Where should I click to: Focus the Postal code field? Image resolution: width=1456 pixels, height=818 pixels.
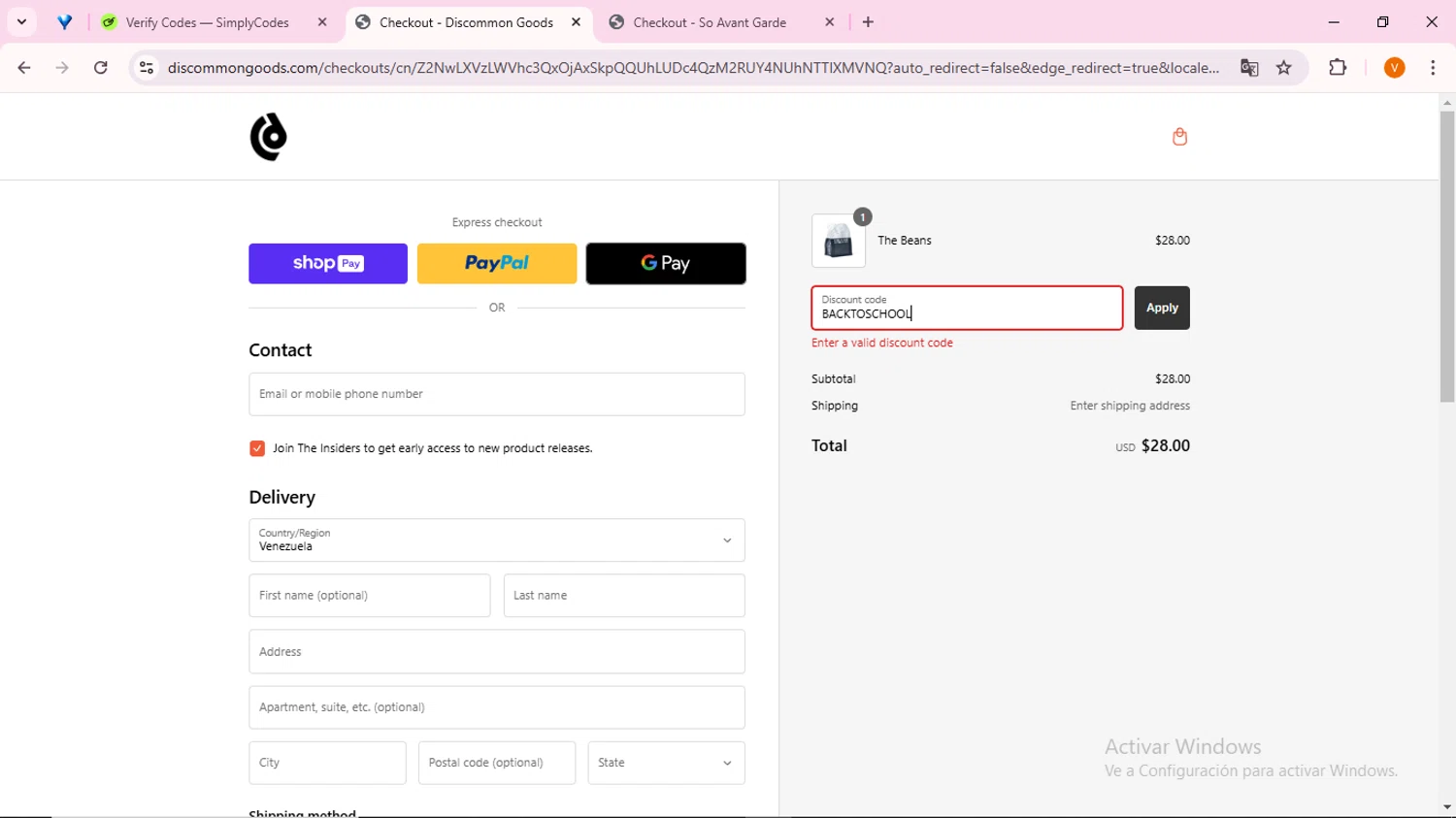coord(497,763)
